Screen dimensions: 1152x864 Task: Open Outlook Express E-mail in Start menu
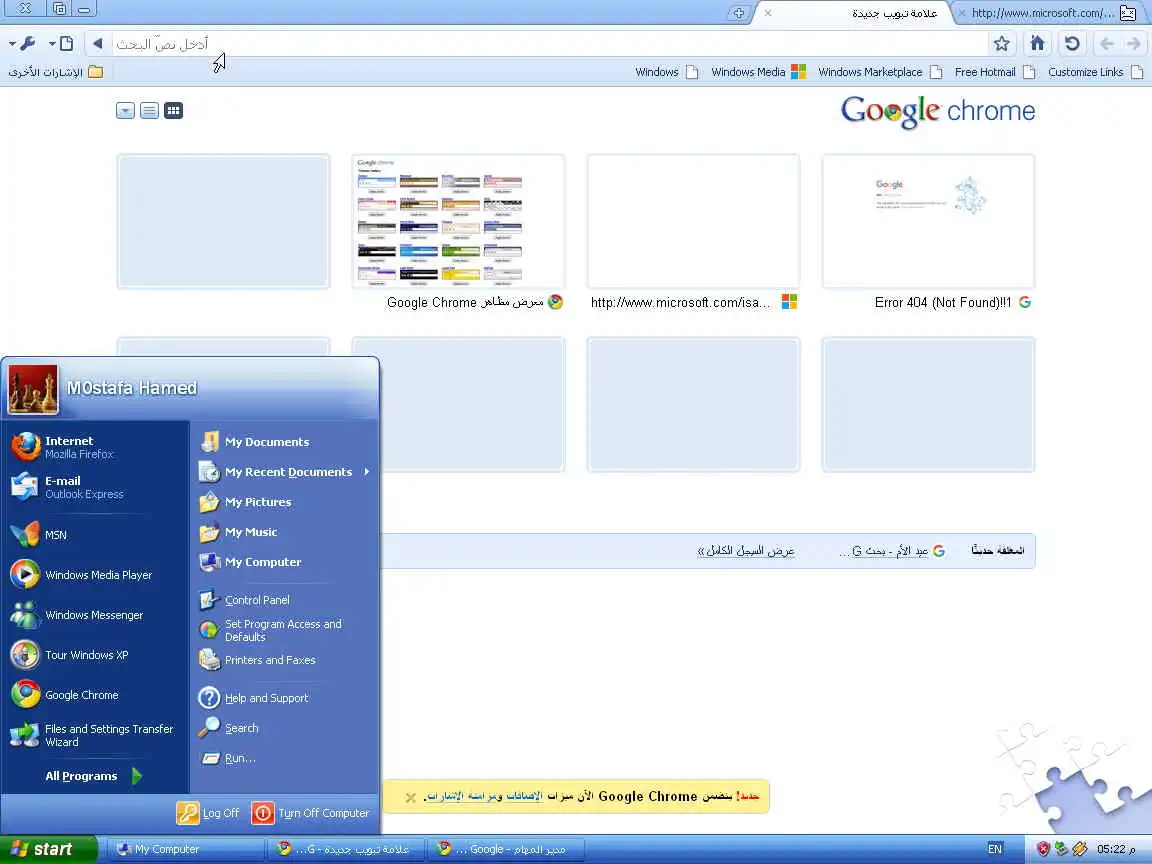[x=94, y=487]
